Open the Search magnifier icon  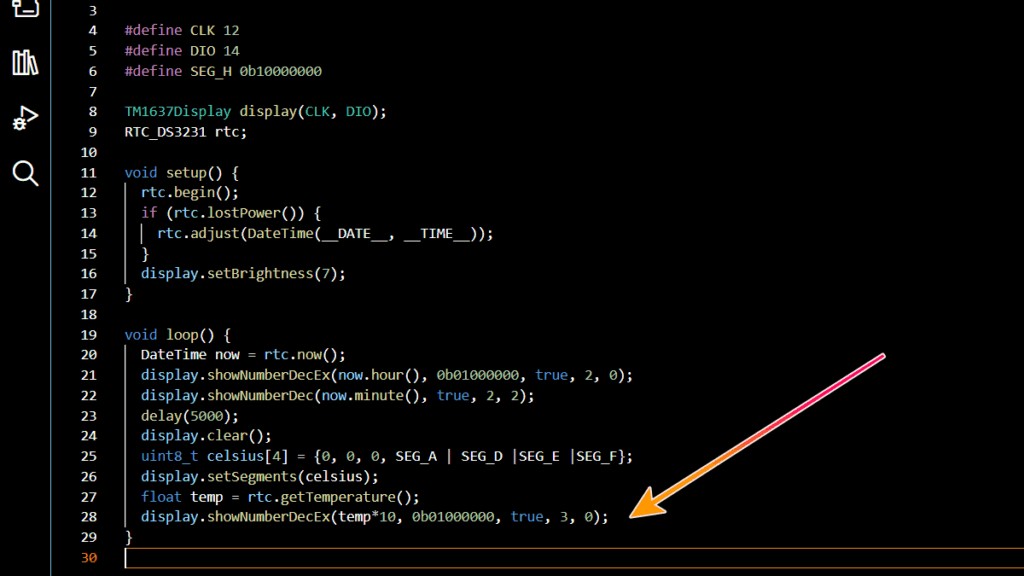pyautogui.click(x=25, y=173)
